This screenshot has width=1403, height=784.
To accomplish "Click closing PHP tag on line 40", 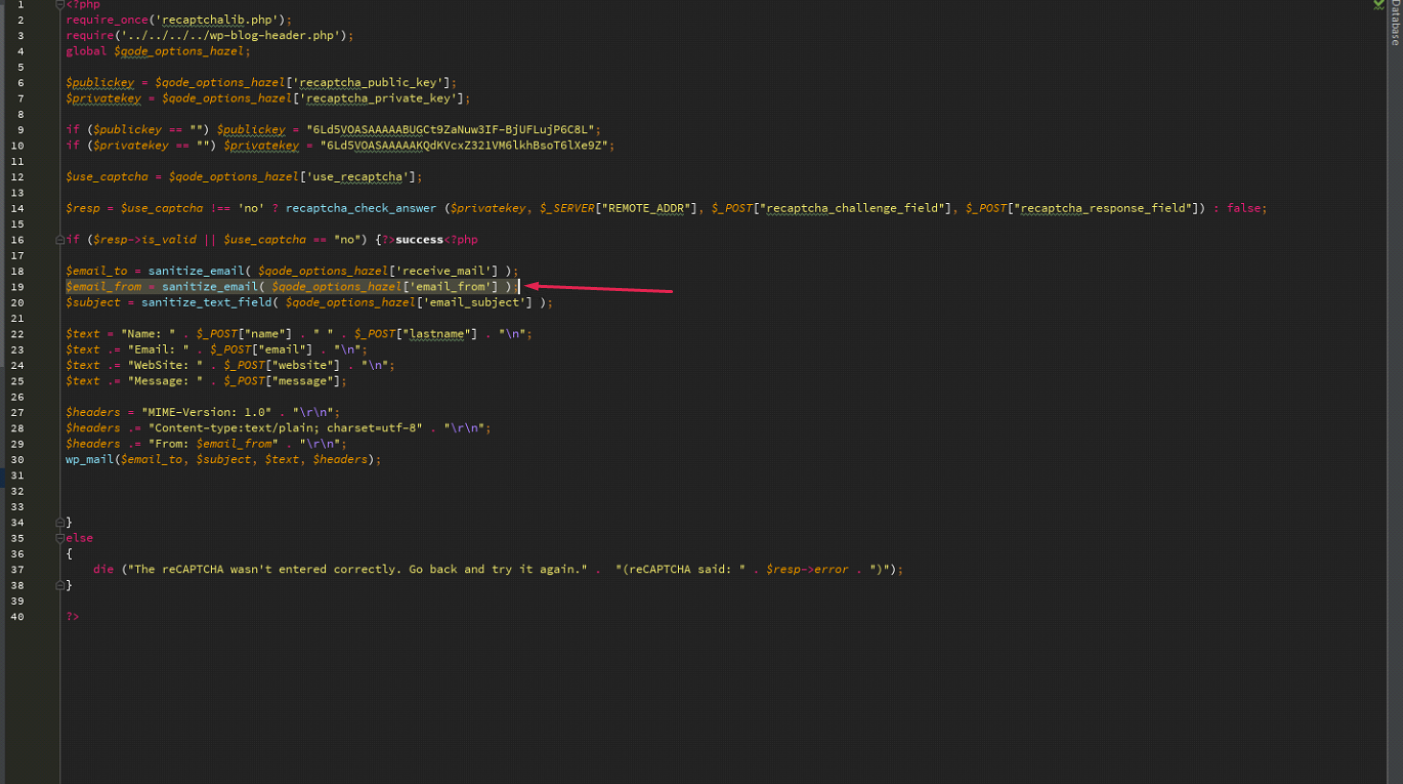I will pos(72,616).
